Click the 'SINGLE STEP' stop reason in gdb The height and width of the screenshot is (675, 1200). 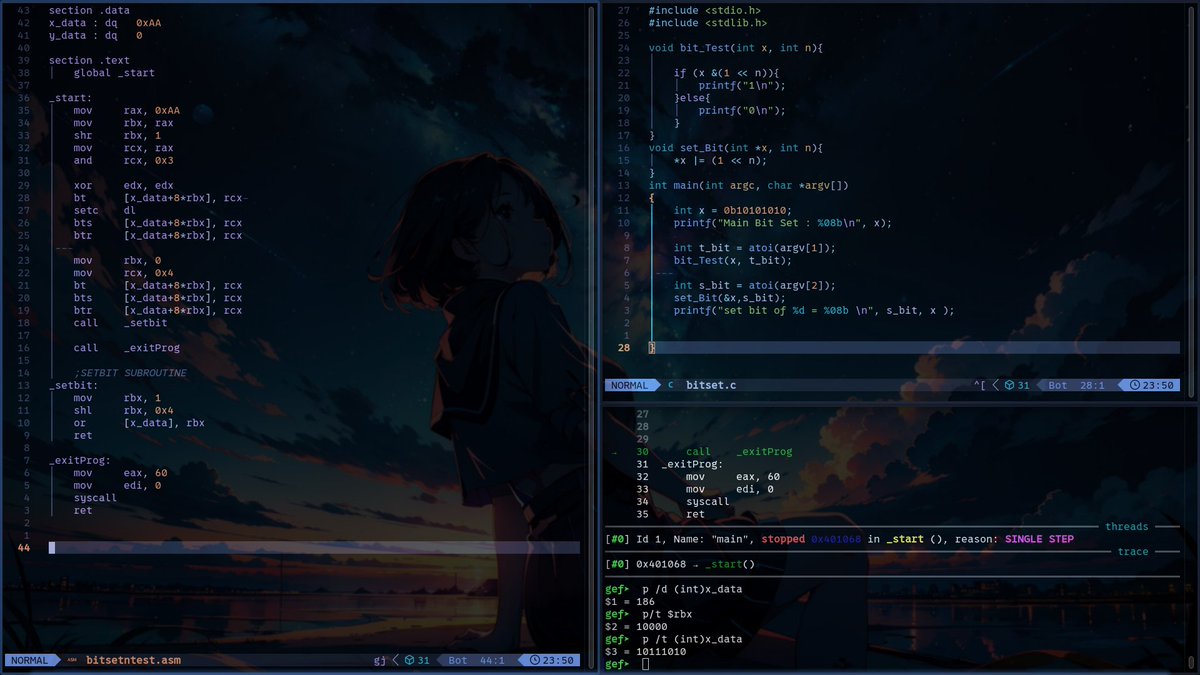[x=1039, y=539]
